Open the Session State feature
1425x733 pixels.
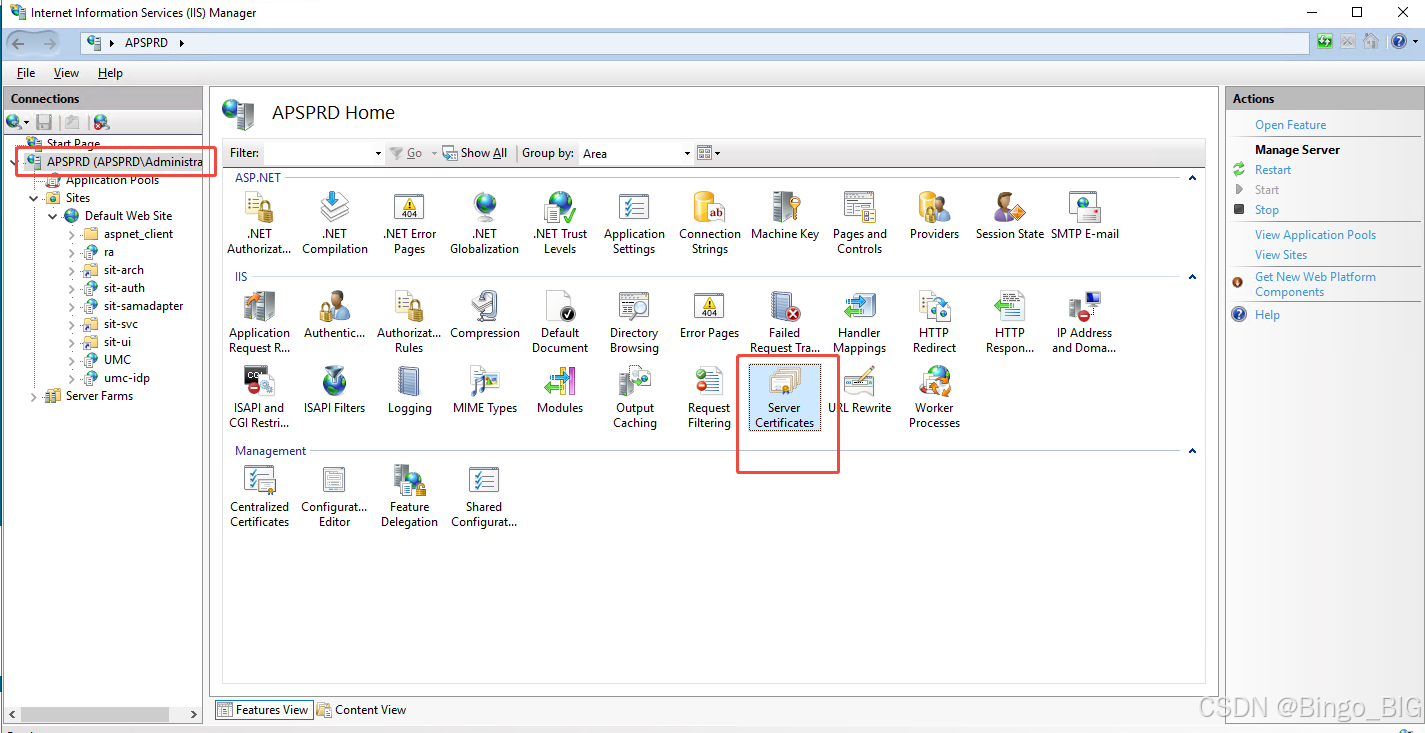tap(1010, 216)
